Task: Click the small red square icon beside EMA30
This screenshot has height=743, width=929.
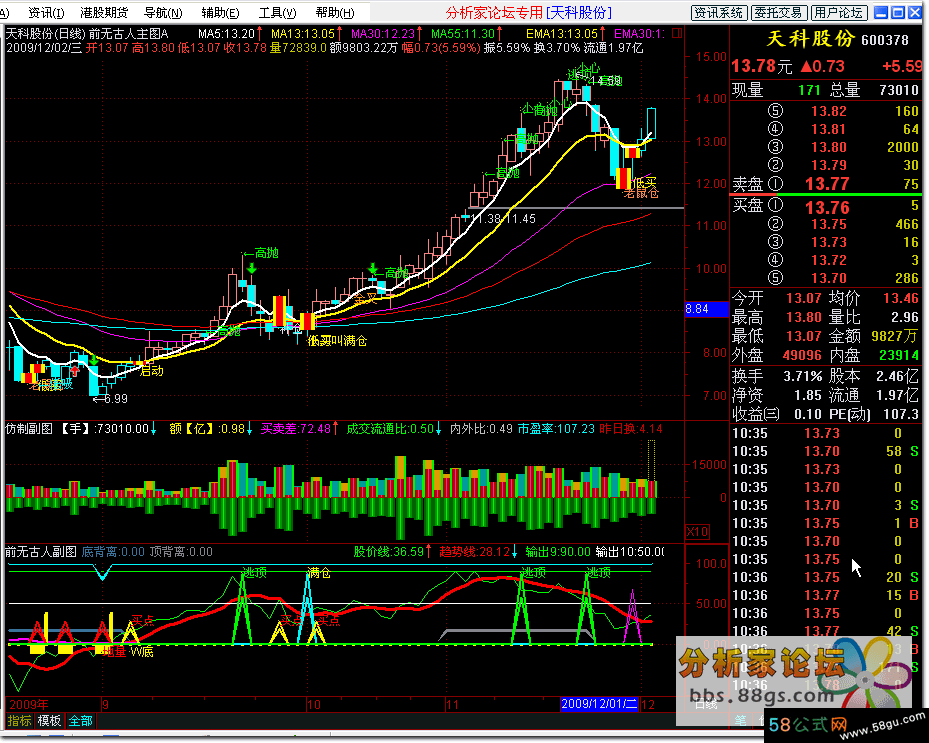Action: tap(677, 33)
